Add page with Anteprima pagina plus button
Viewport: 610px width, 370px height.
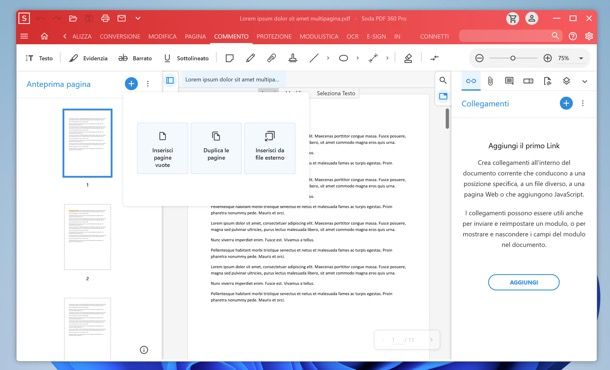[131, 83]
